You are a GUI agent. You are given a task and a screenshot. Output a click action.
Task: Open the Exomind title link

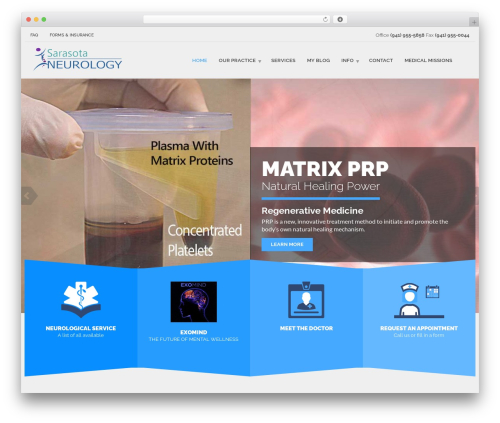[194, 332]
